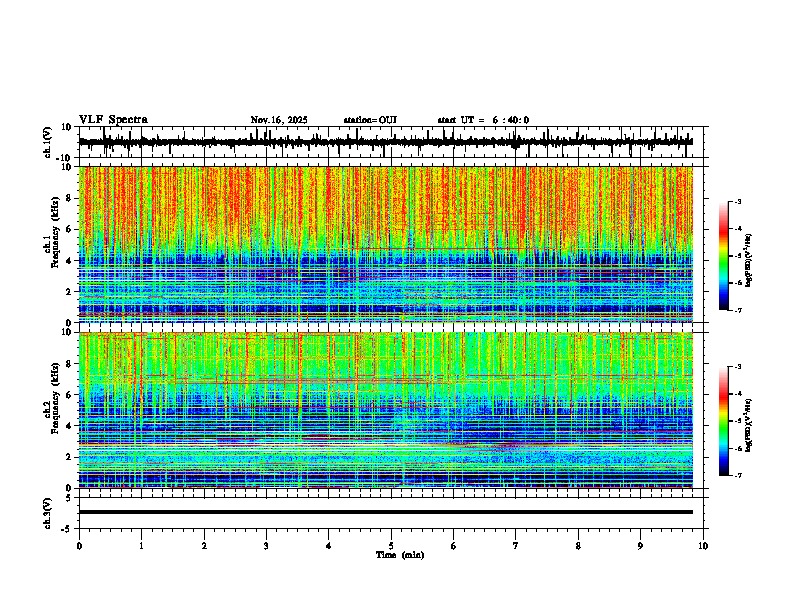Click the time axis tick label "8"
The height and width of the screenshot is (612, 792).
point(578,546)
